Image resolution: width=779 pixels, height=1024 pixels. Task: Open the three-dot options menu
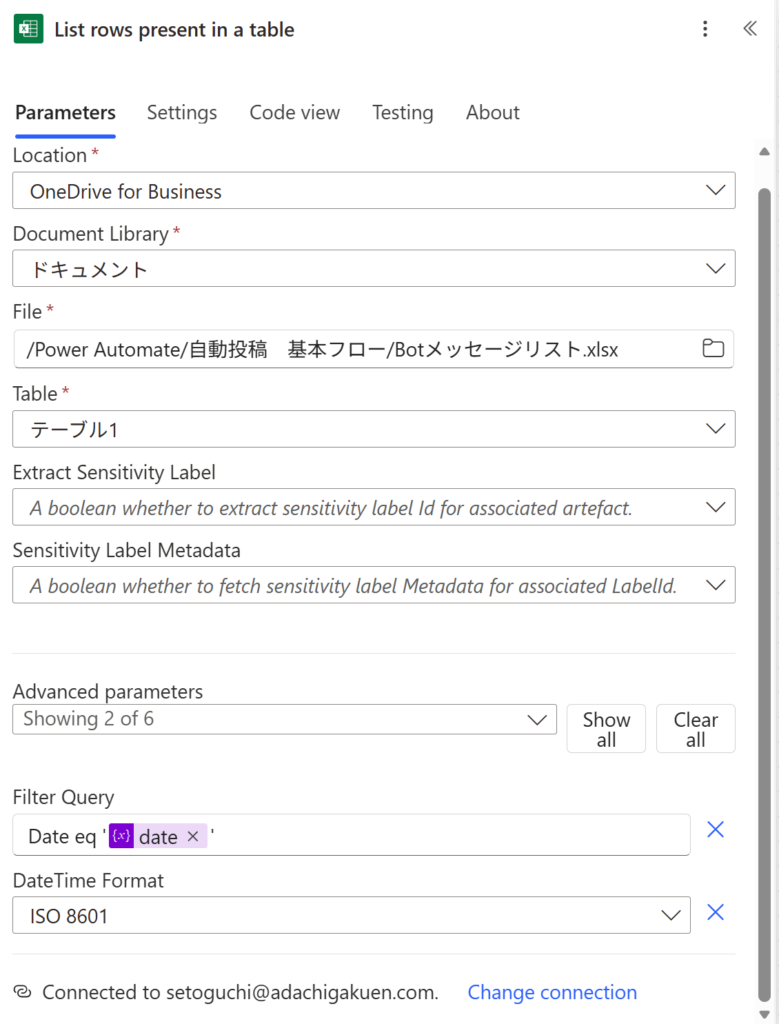pyautogui.click(x=706, y=29)
